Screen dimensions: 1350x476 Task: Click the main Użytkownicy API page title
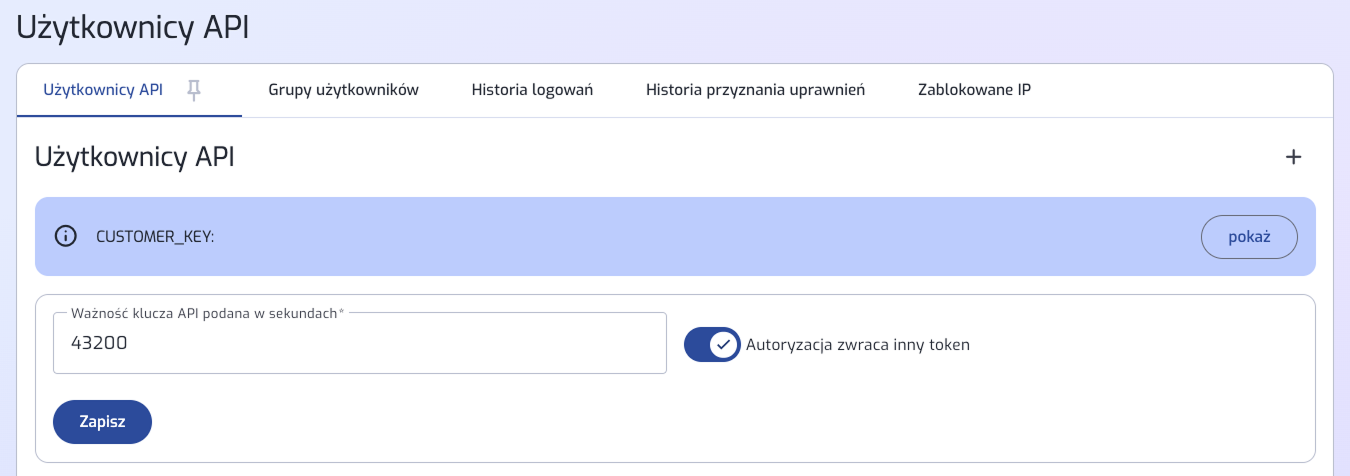(133, 27)
